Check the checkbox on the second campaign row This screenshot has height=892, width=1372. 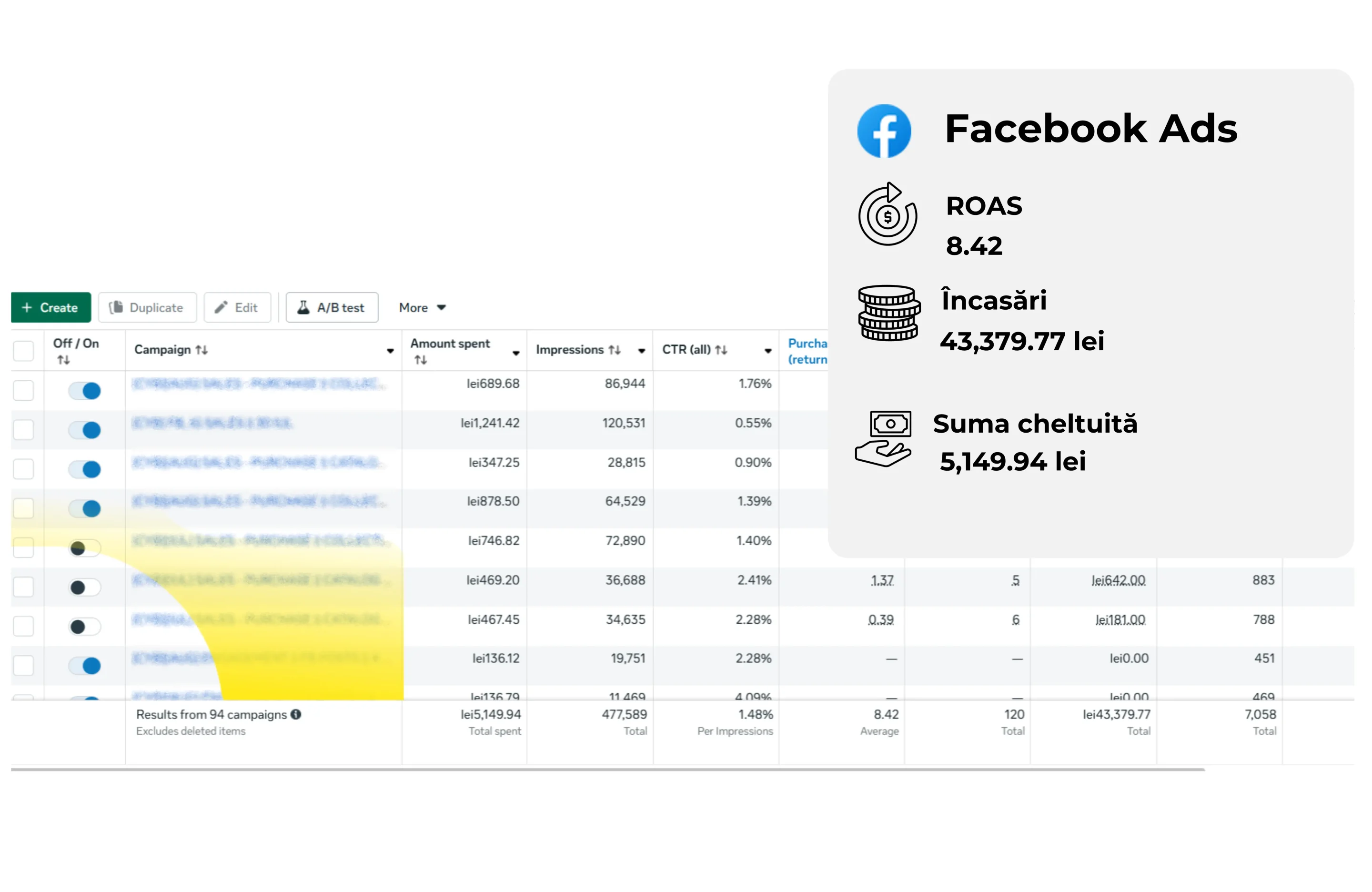24,430
